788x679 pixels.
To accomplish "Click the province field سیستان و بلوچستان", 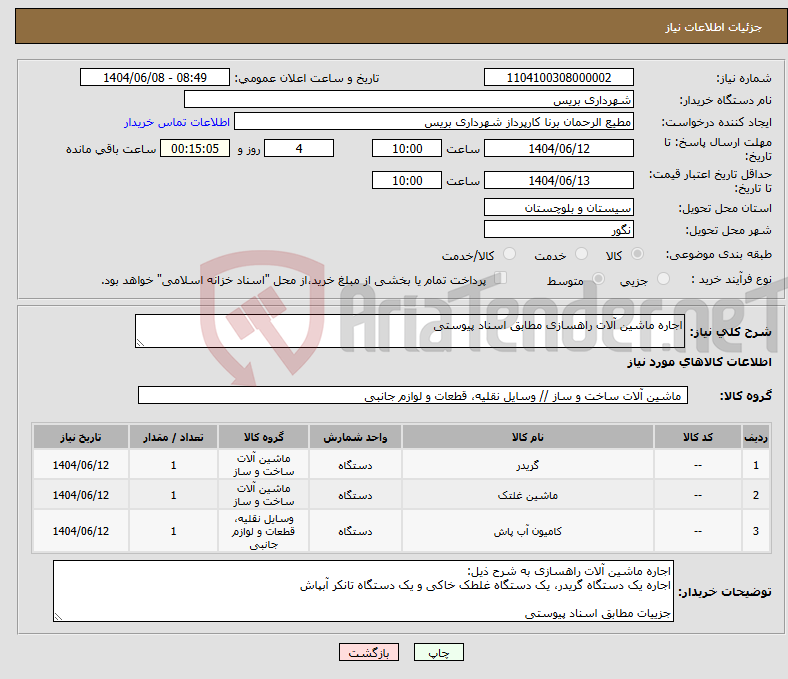I will pyautogui.click(x=559, y=208).
